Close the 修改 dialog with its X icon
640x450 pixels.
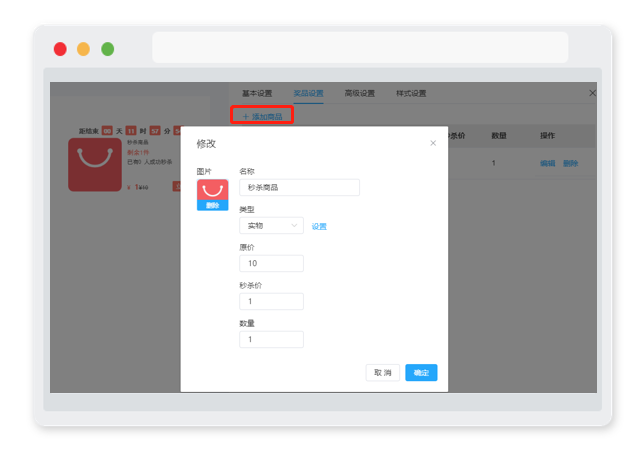point(433,143)
